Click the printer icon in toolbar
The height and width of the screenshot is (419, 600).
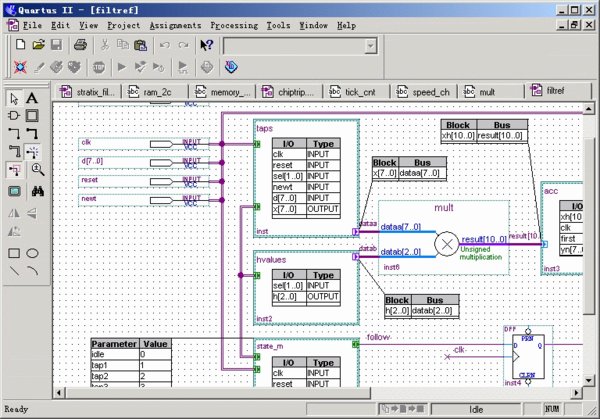80,45
